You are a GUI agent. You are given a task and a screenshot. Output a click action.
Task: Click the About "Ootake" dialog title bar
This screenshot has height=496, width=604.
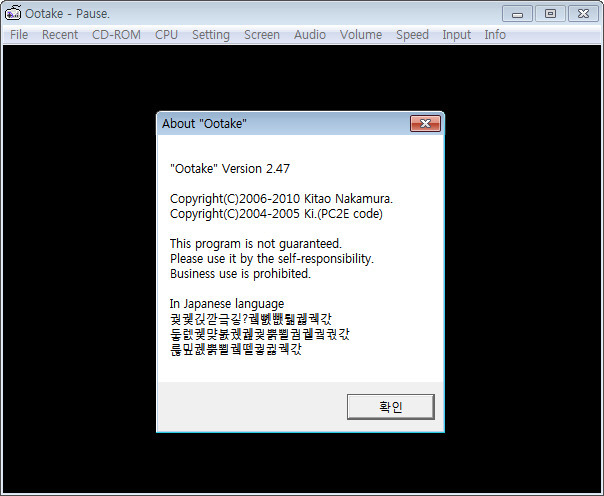pyautogui.click(x=283, y=124)
